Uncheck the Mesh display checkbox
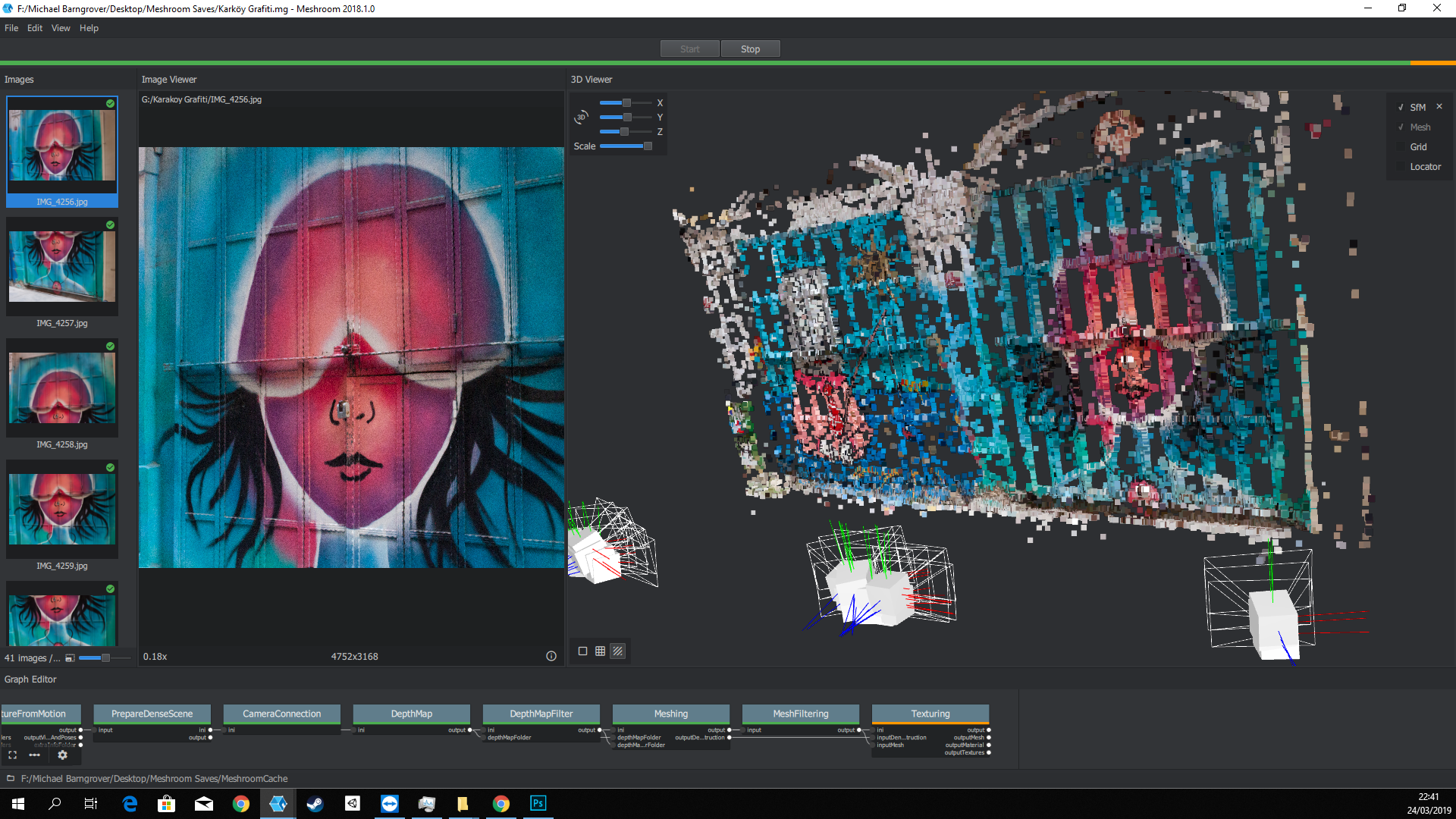 tap(1401, 127)
